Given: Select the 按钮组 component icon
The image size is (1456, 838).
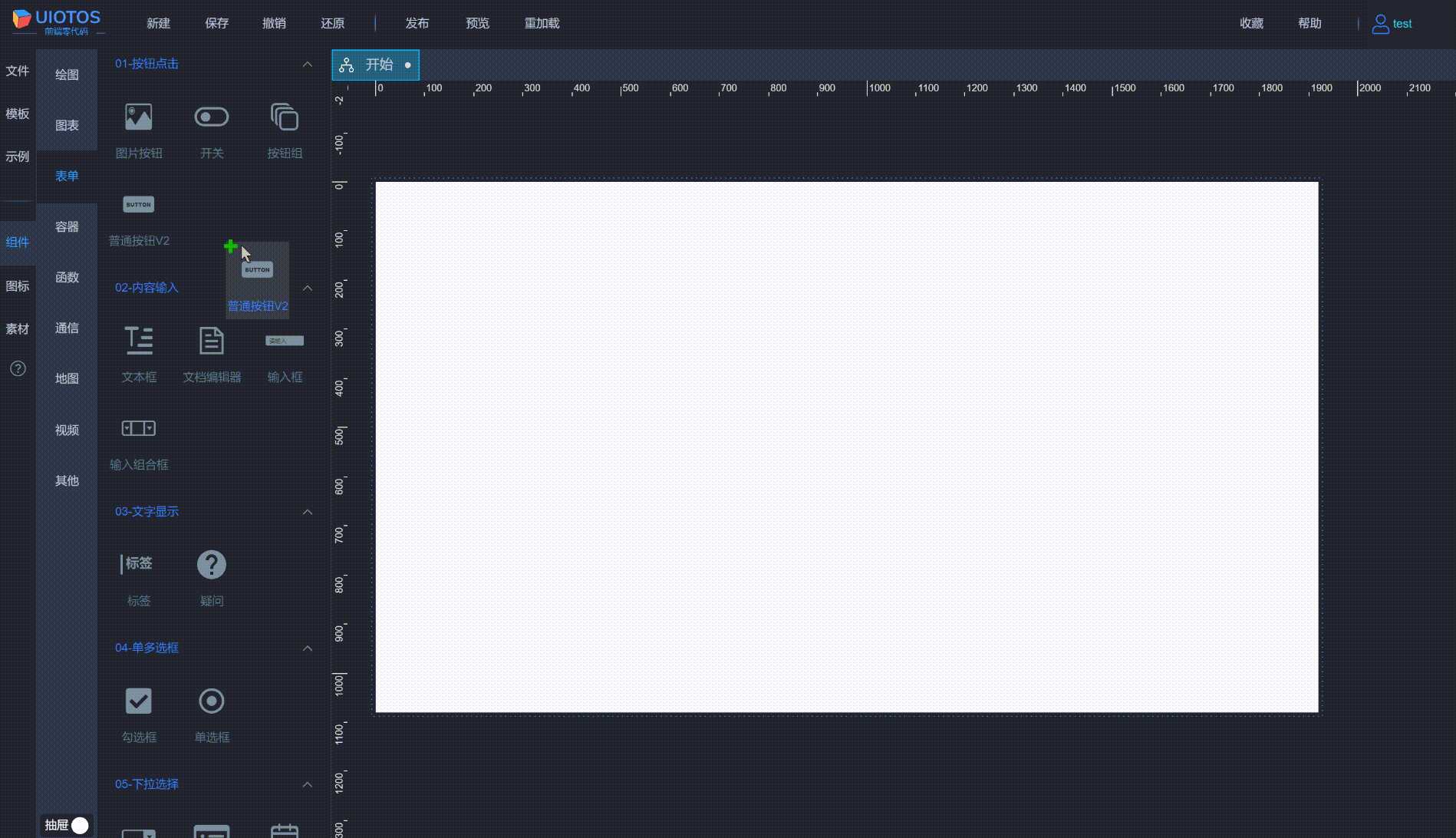Looking at the screenshot, I should [x=284, y=117].
